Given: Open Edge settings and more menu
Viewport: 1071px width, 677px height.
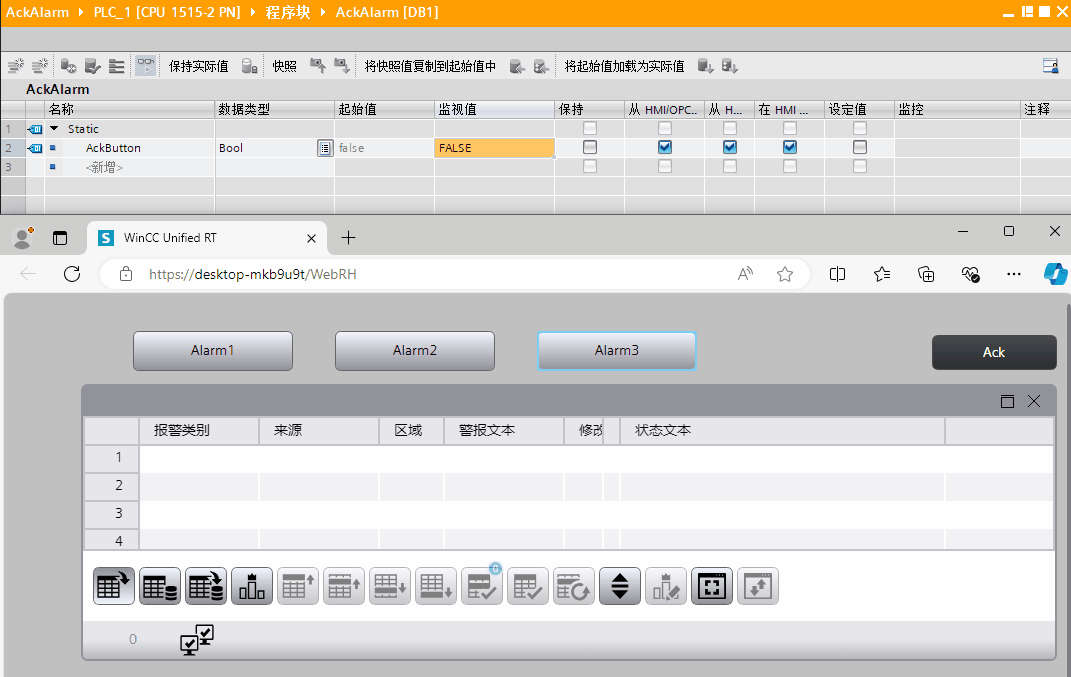Looking at the screenshot, I should (1014, 274).
